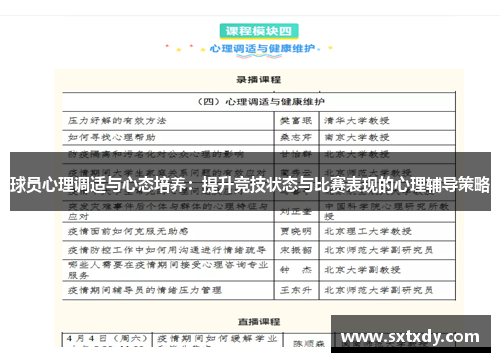Click the lecturer name 贾晓明
Screen dimensions: 500x362
pyautogui.click(x=296, y=231)
